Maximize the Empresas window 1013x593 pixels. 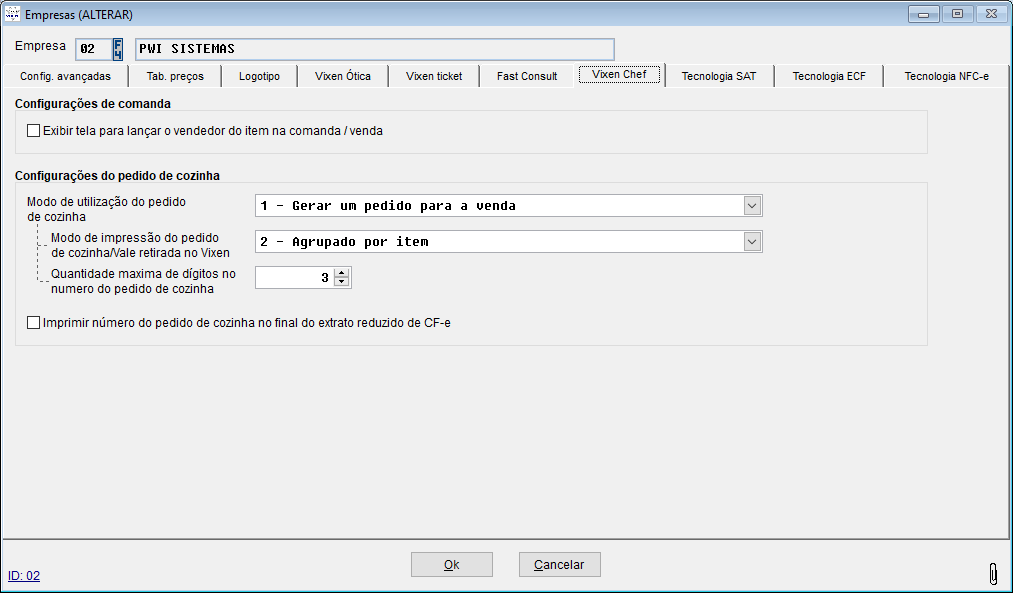pos(957,14)
